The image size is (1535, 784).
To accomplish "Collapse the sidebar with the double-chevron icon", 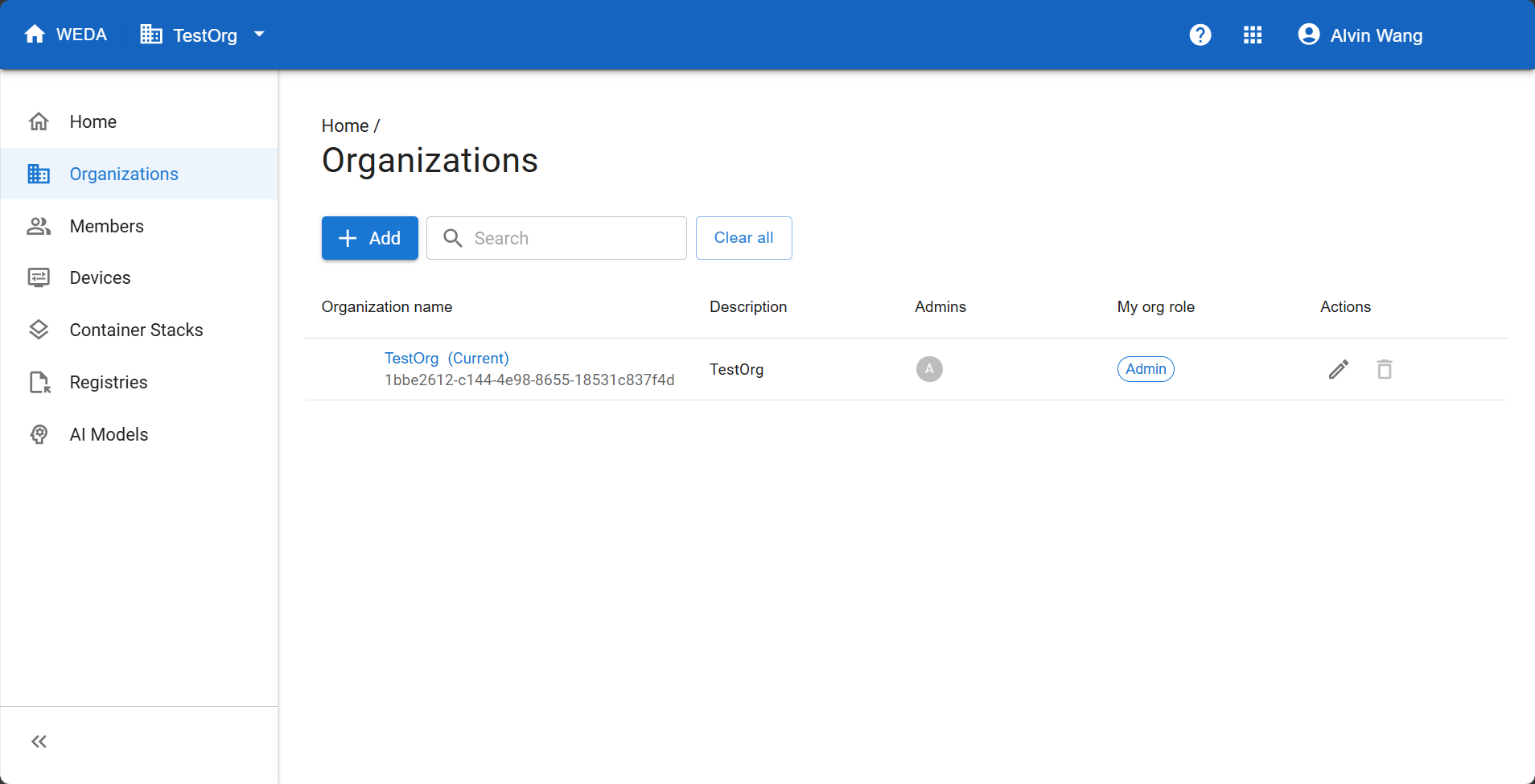I will point(39,741).
